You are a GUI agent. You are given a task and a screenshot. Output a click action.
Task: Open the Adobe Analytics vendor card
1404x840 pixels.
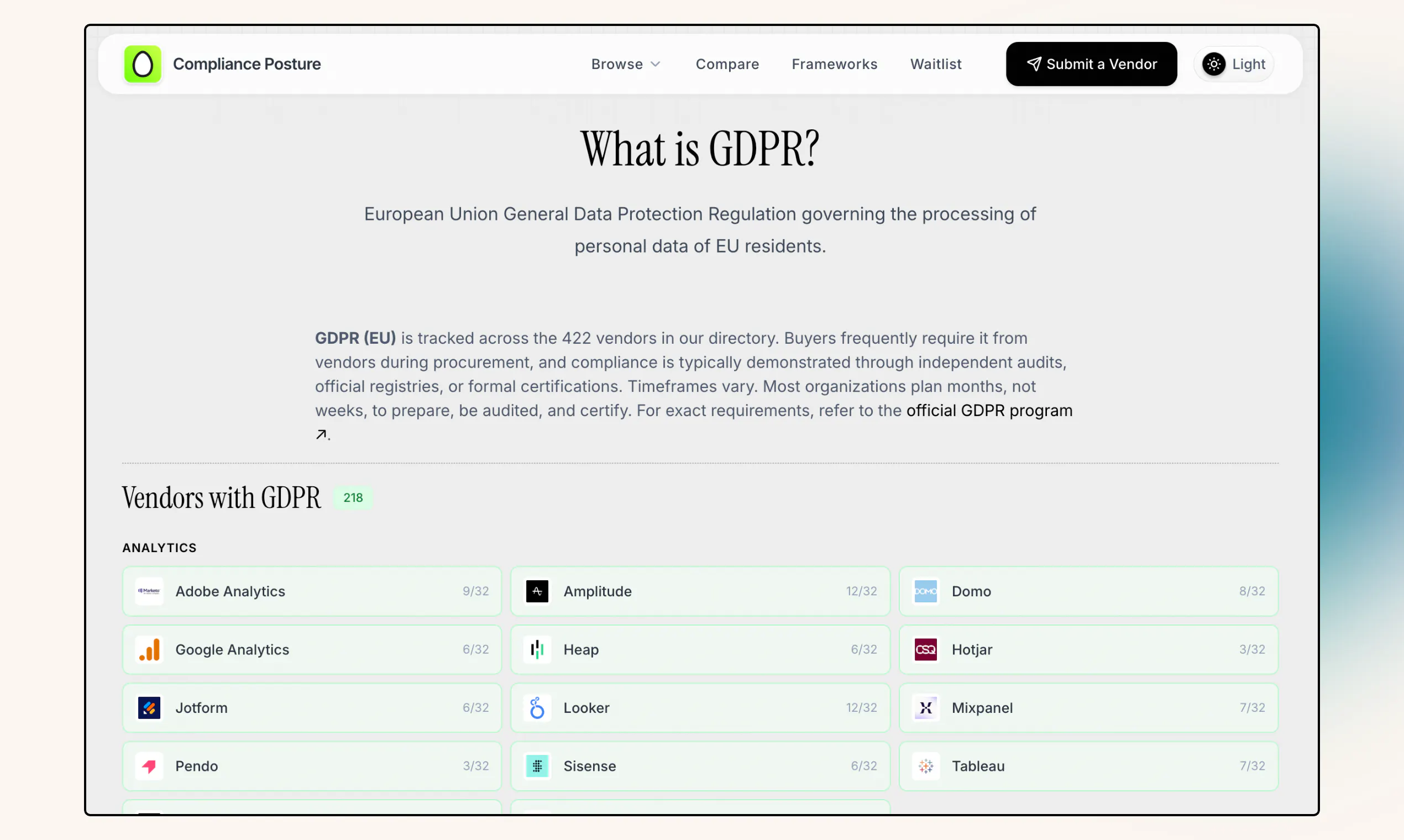coord(312,591)
